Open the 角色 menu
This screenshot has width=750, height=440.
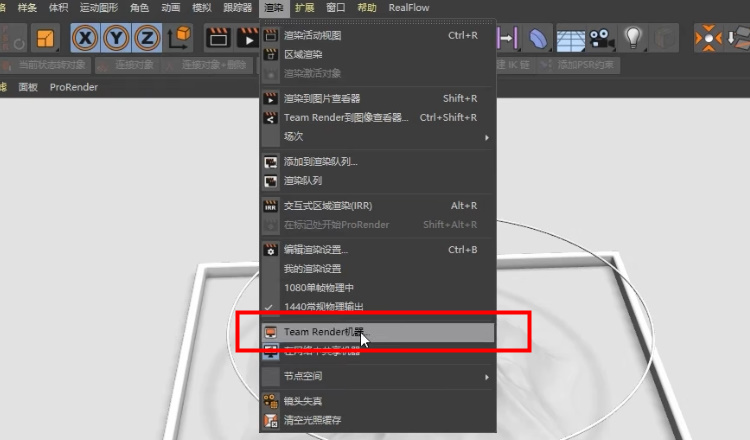[x=139, y=8]
